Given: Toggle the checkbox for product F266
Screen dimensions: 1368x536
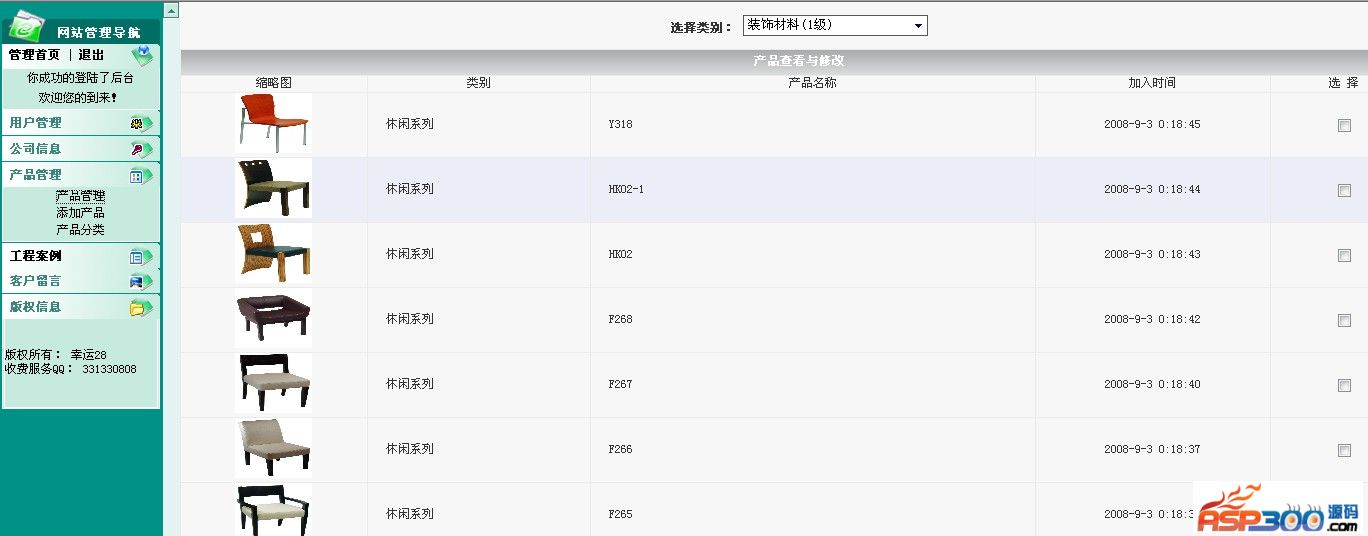Looking at the screenshot, I should point(1344,450).
